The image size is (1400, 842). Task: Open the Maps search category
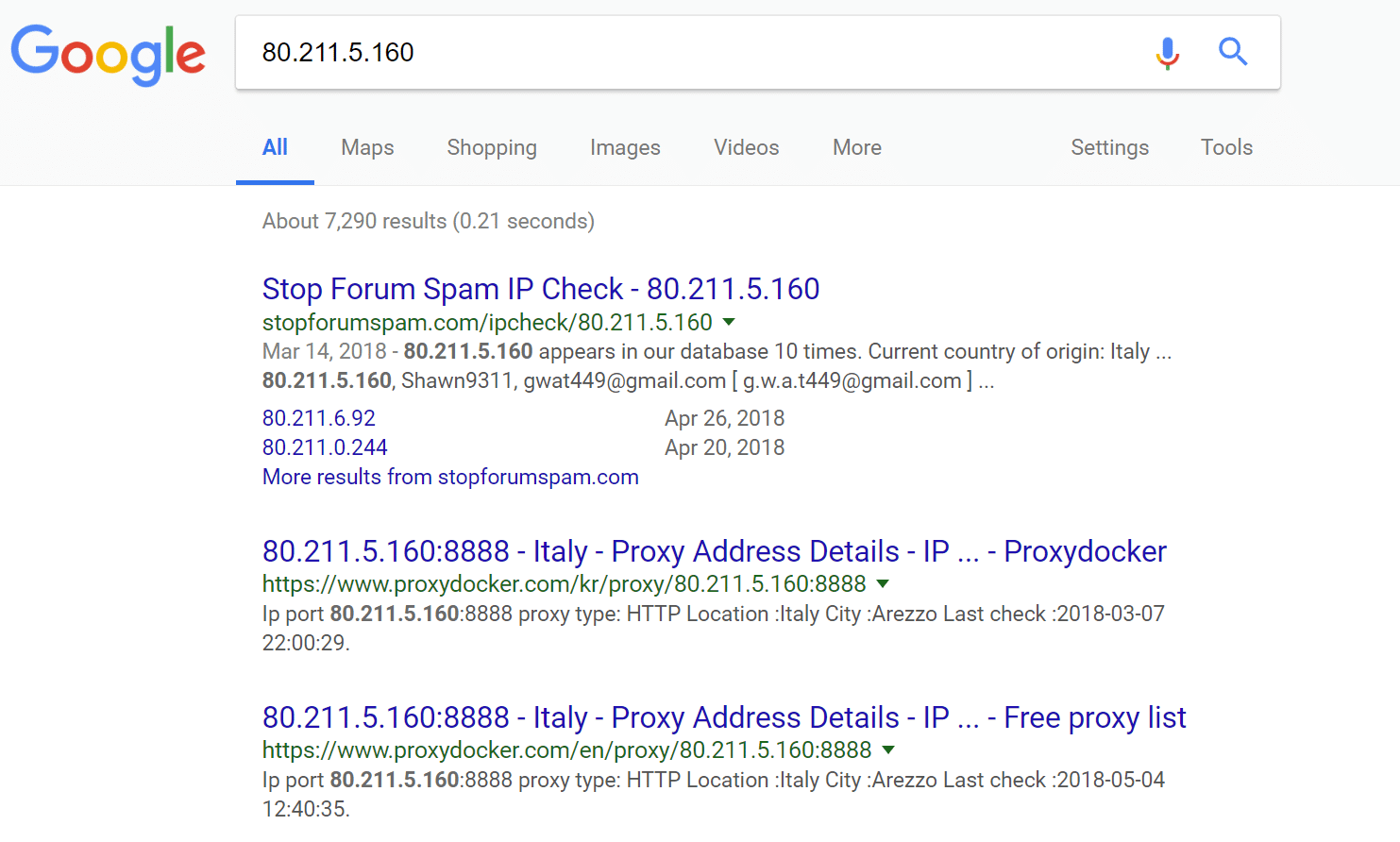coord(367,147)
